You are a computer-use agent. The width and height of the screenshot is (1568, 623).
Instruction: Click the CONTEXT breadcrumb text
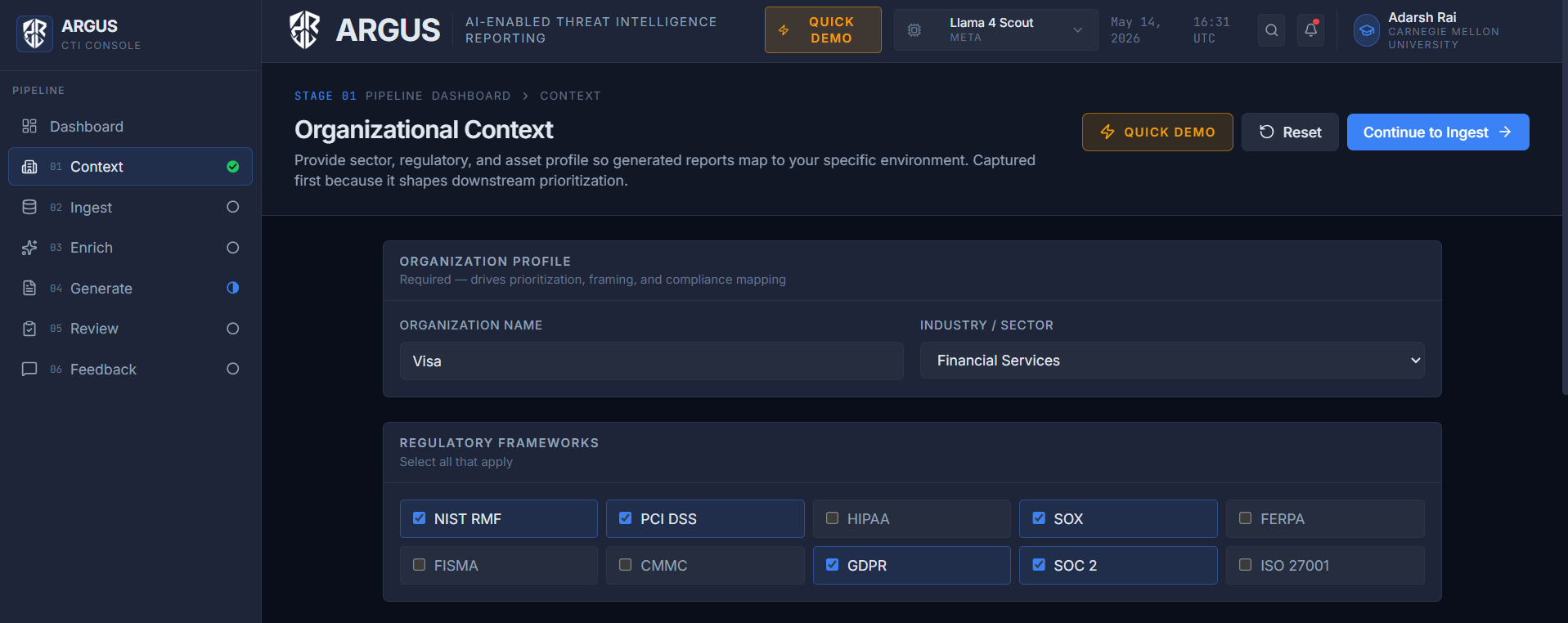pos(570,96)
